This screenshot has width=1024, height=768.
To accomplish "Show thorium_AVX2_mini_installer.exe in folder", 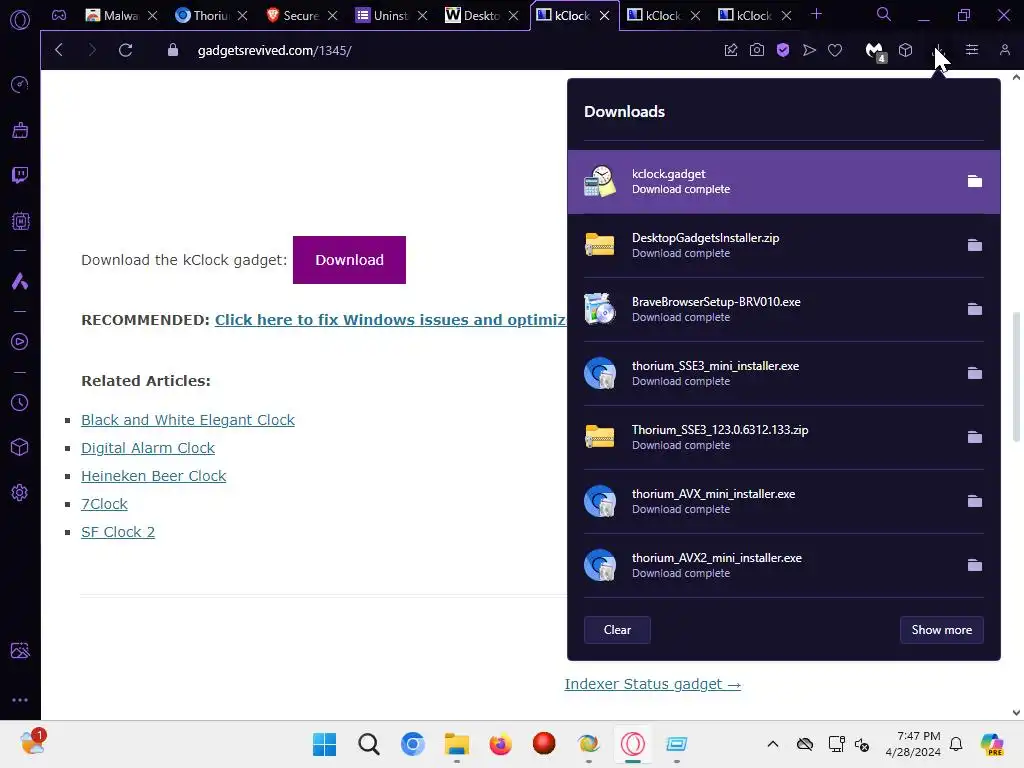I will point(974,566).
